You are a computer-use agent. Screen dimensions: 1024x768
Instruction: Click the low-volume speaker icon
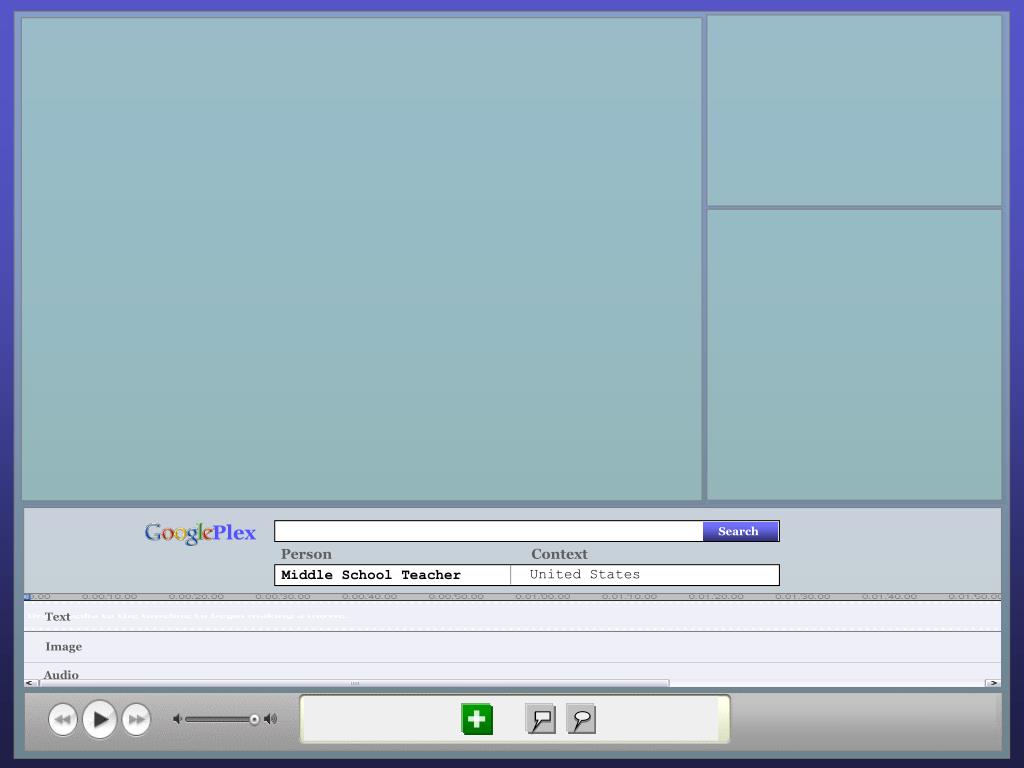177,719
